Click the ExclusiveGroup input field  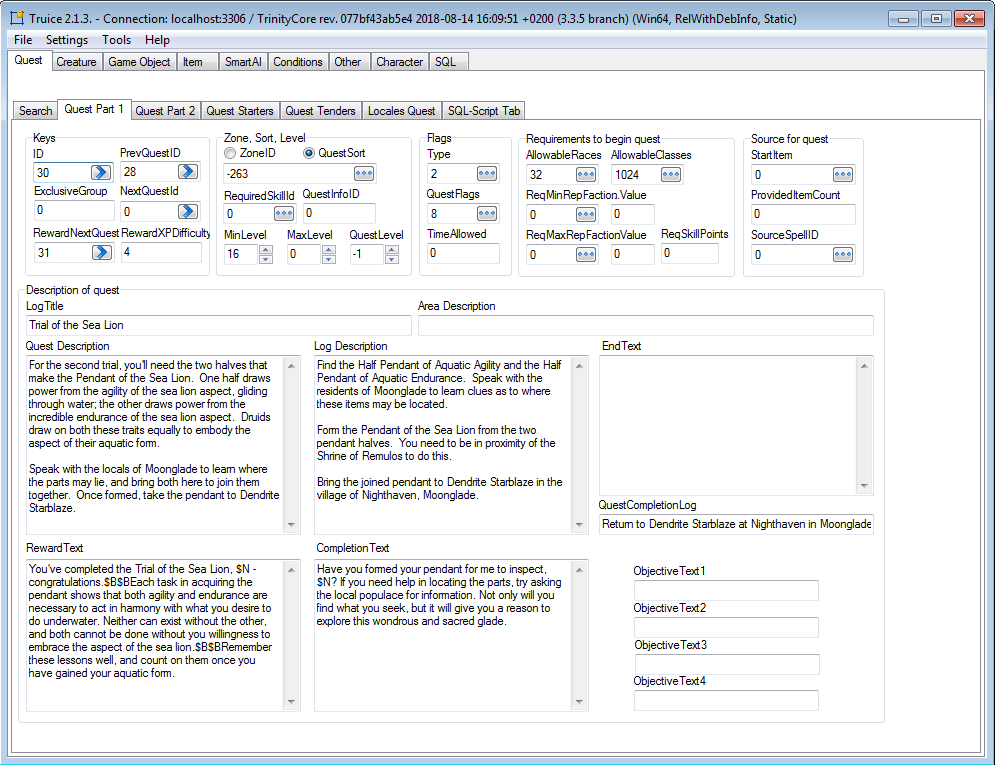click(x=74, y=210)
